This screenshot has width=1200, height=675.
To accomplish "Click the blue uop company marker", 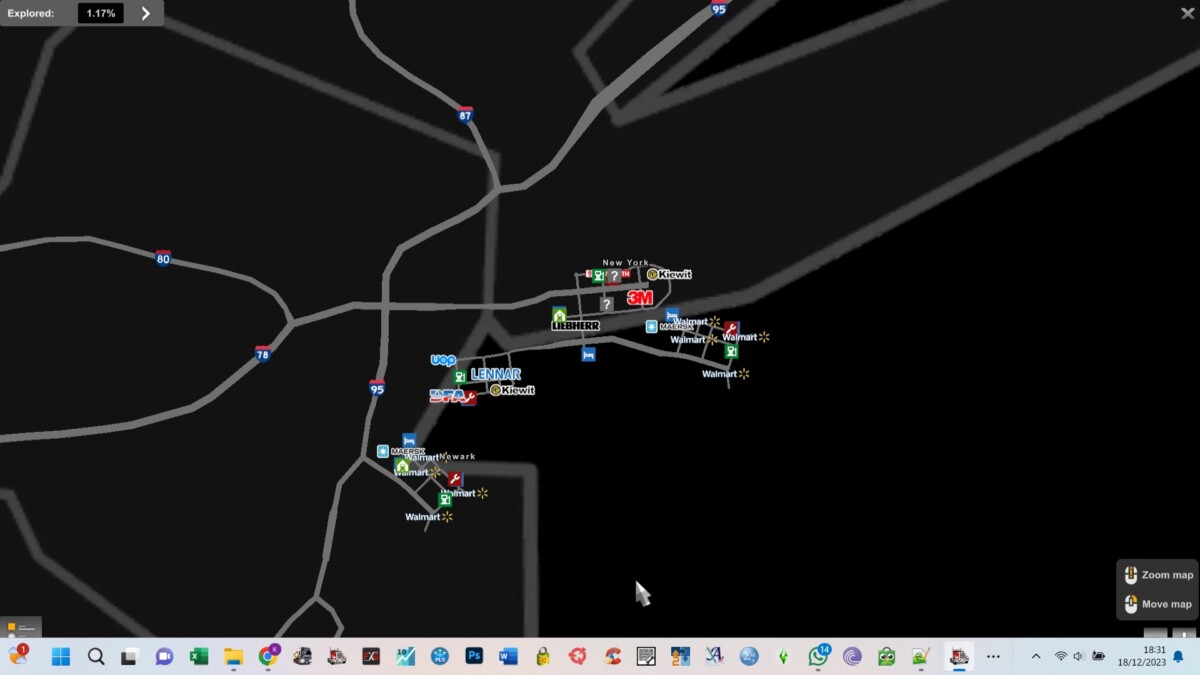I will click(443, 360).
